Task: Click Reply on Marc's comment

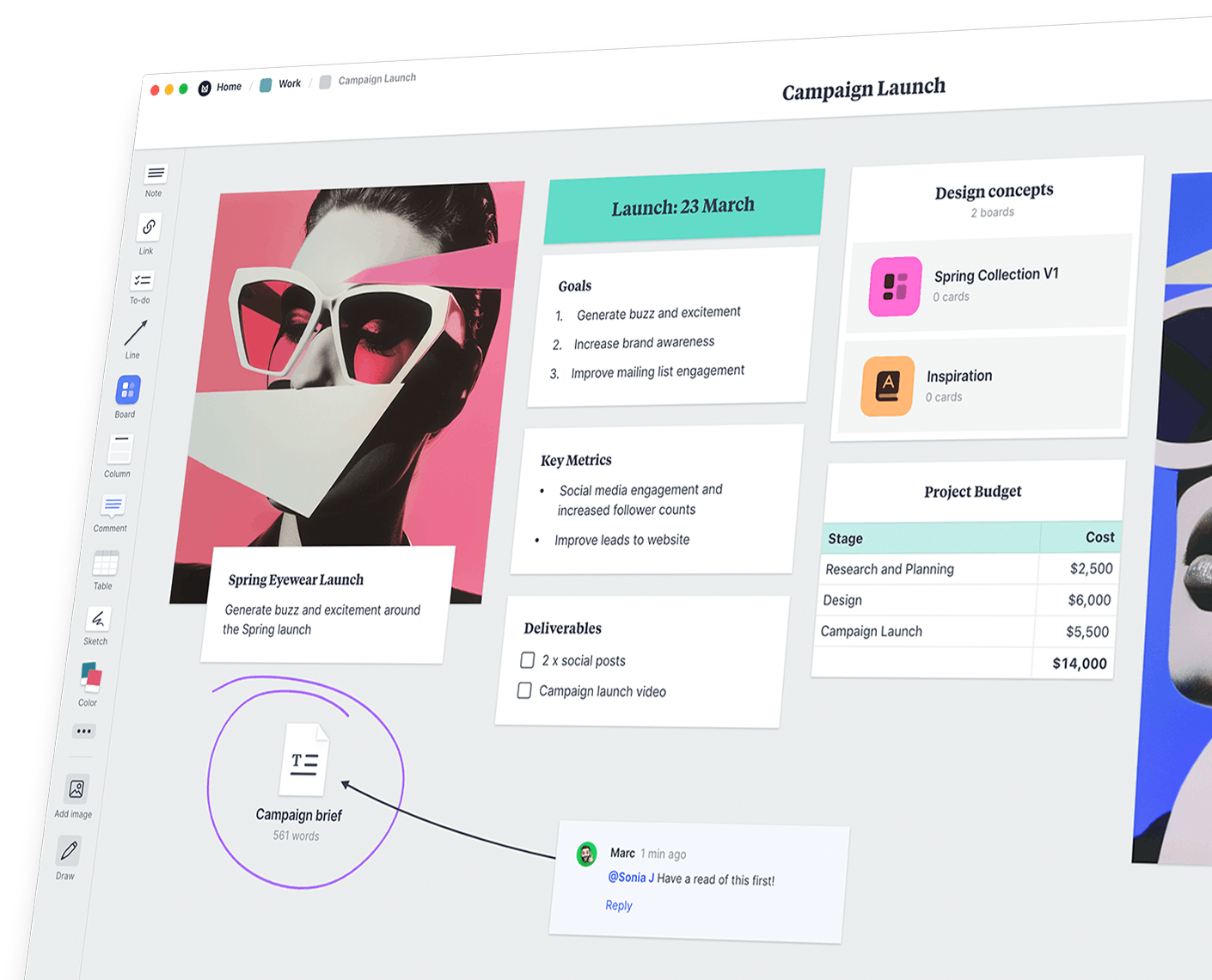Action: (618, 905)
